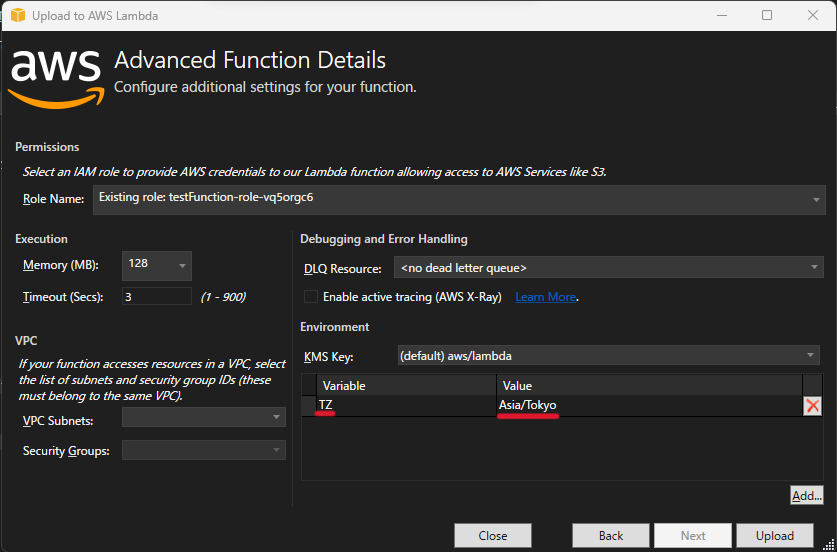
Task: Click the Add... button
Action: [807, 495]
